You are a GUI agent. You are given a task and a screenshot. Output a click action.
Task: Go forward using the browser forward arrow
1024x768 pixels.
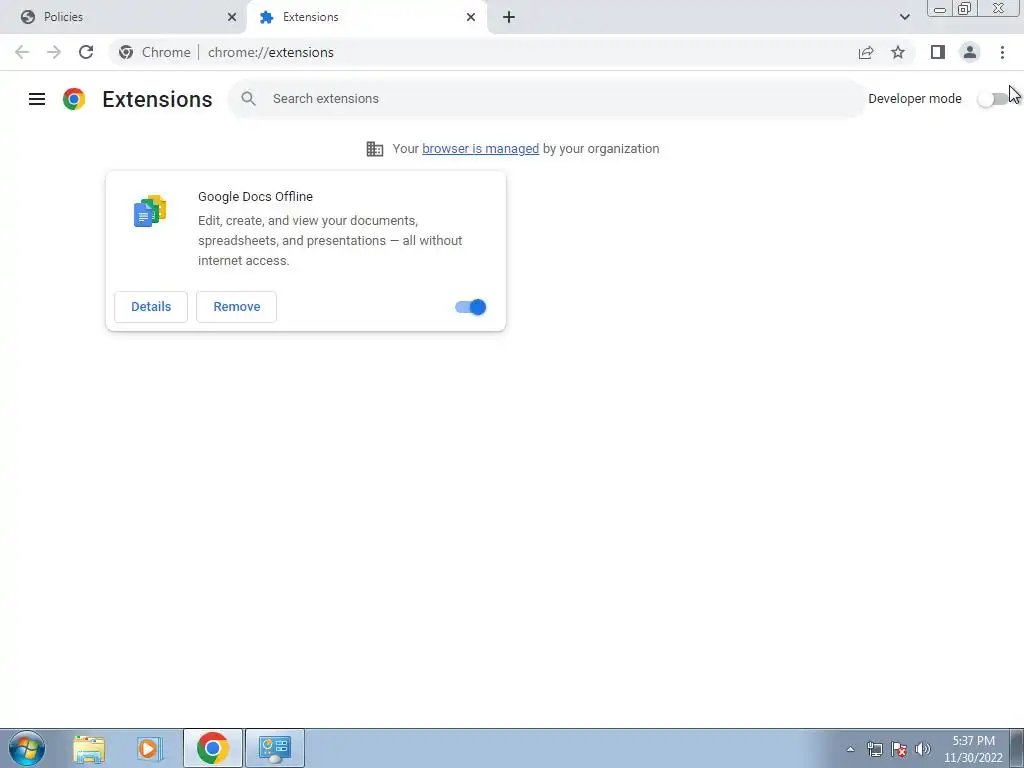54,52
